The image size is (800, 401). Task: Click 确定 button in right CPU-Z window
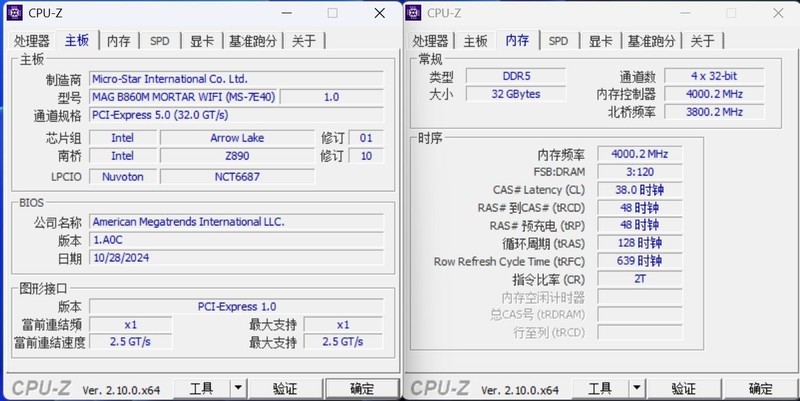click(x=761, y=389)
